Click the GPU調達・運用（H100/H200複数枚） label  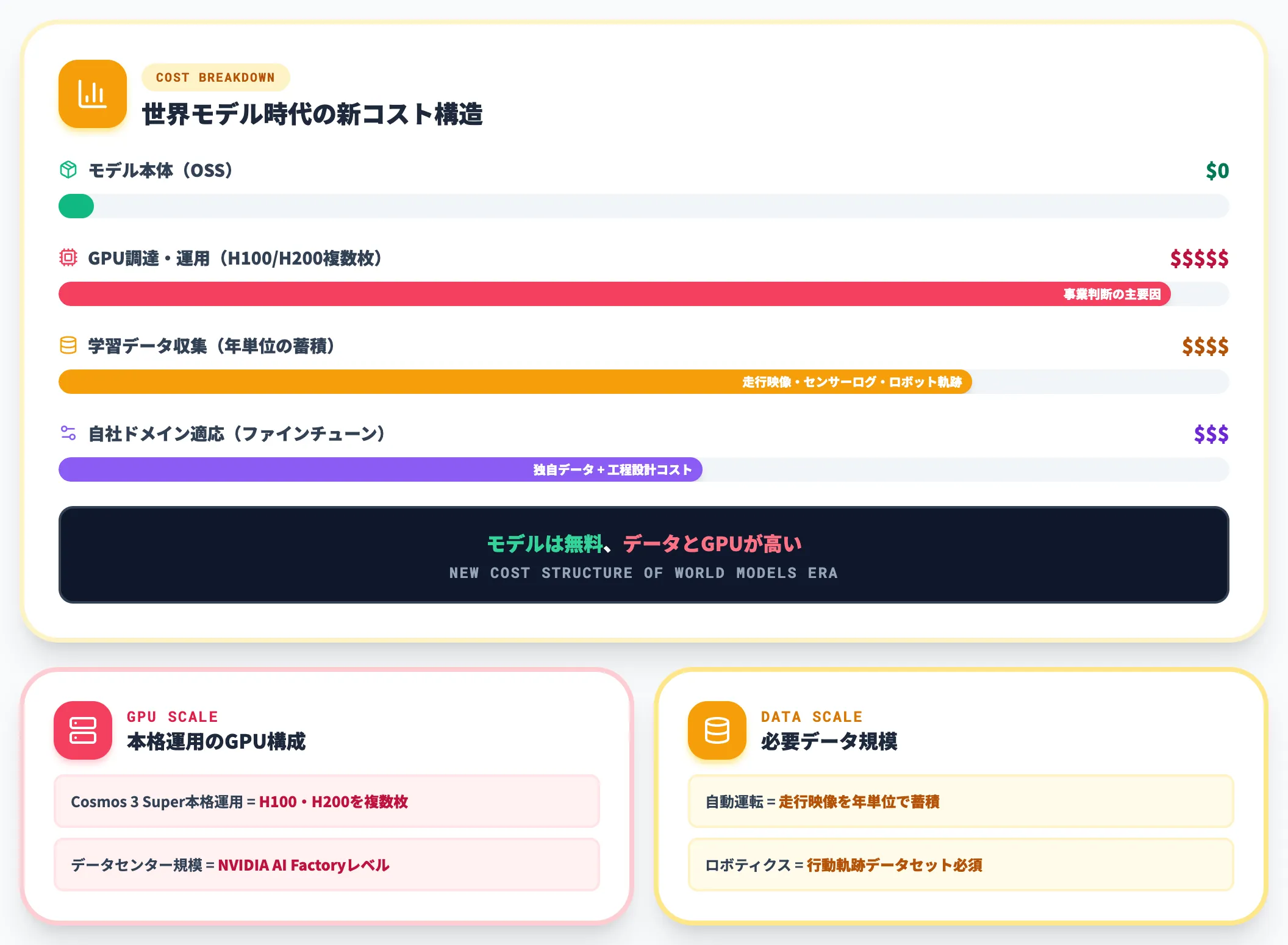tap(235, 258)
